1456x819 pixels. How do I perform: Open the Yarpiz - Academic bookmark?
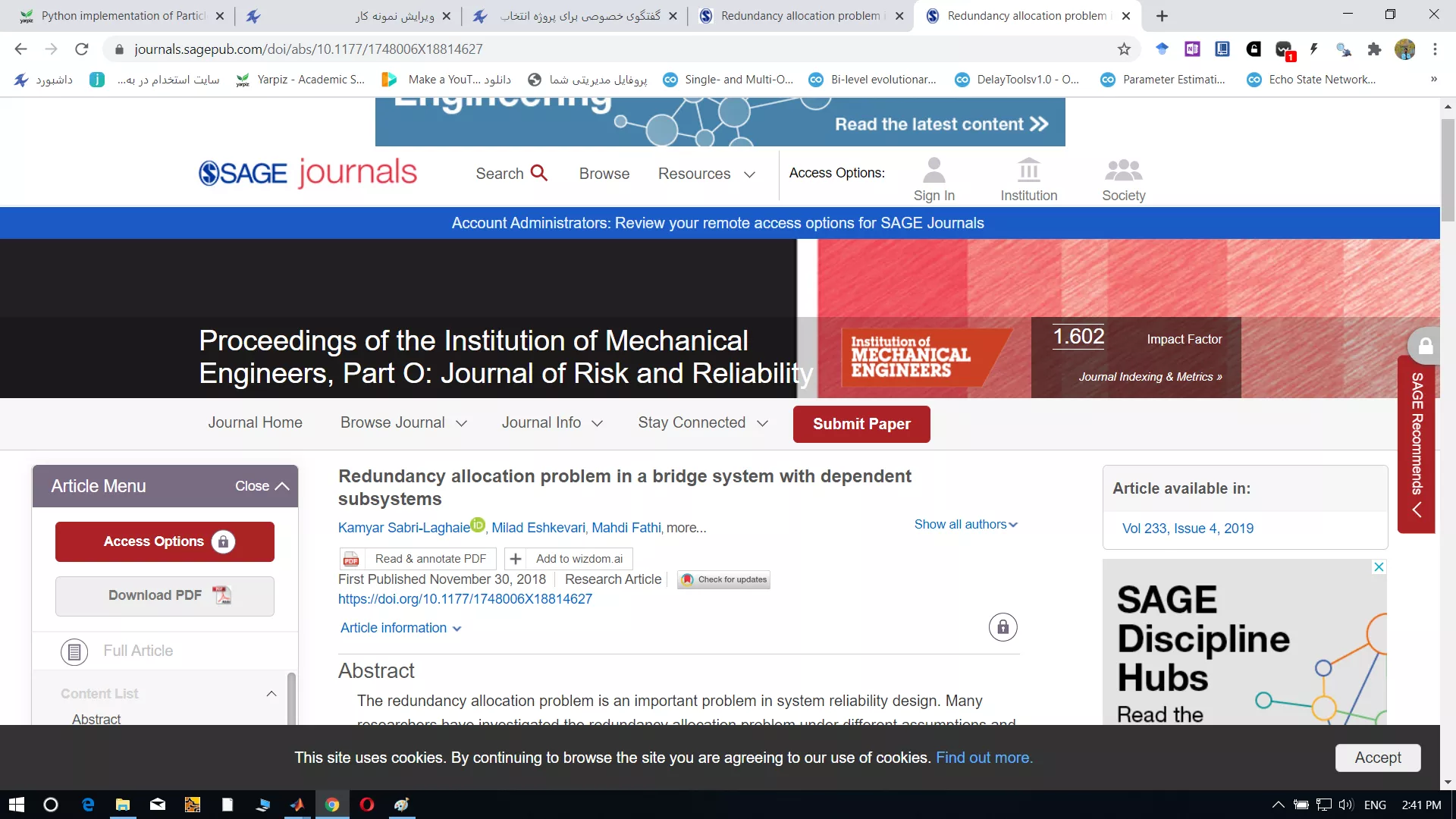[x=301, y=80]
